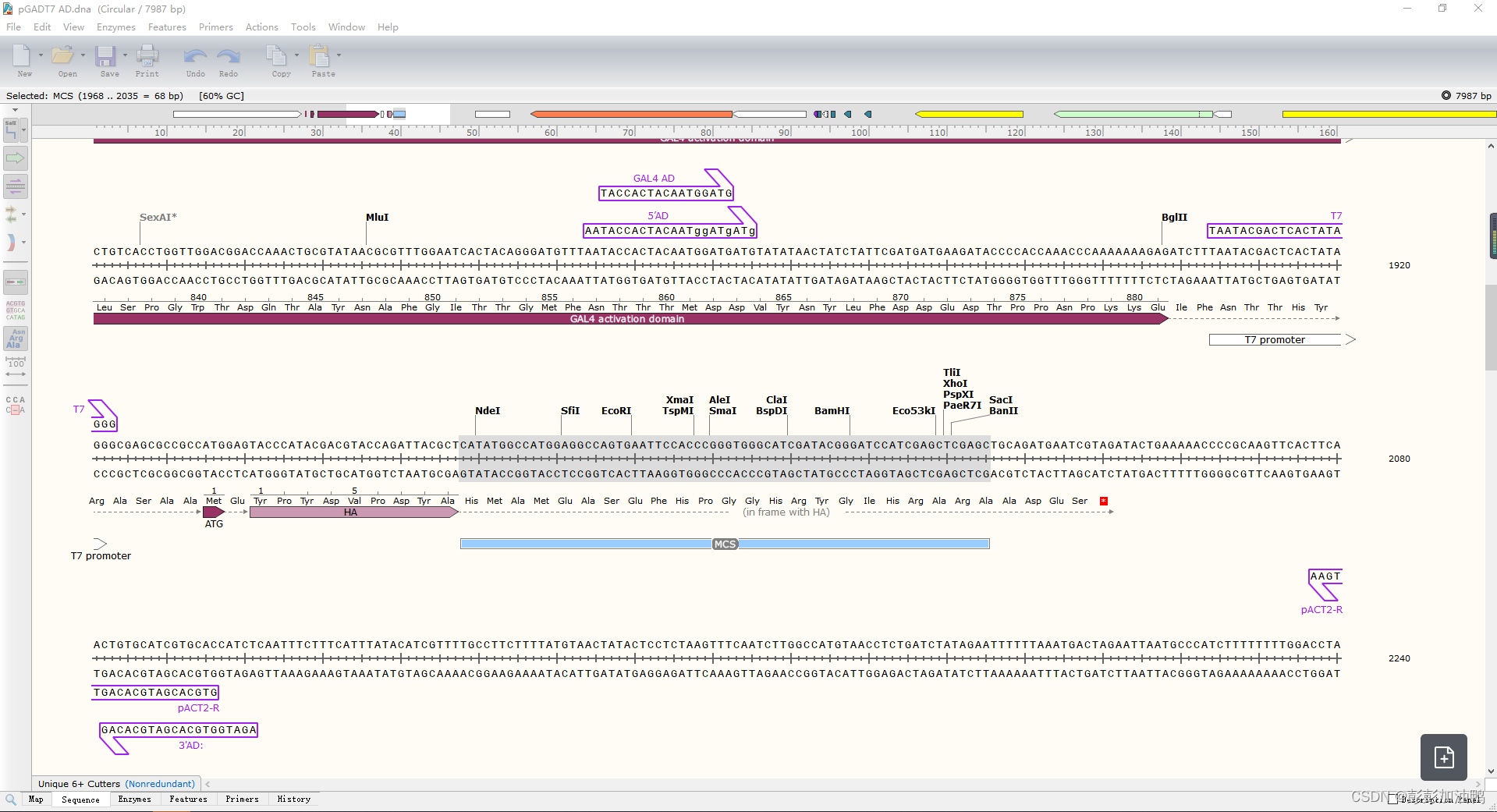This screenshot has width=1497, height=812.
Task: Click the Unique 6+ Cutters (Nonredundant) selector
Action: (116, 784)
